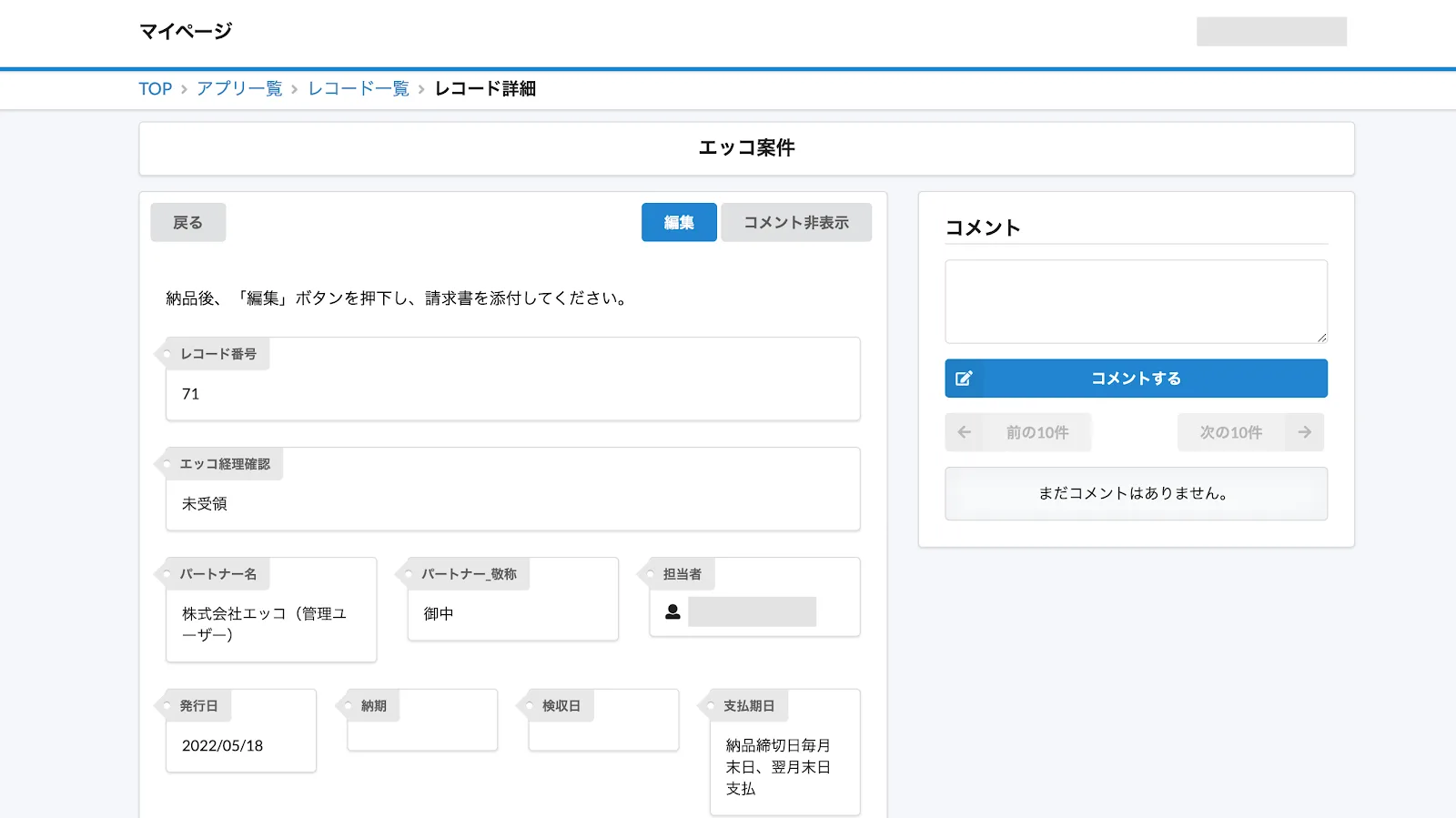Viewport: 1456px width, 818px height.
Task: Click the right arrow icon beside 次の10件
Action: click(1304, 432)
